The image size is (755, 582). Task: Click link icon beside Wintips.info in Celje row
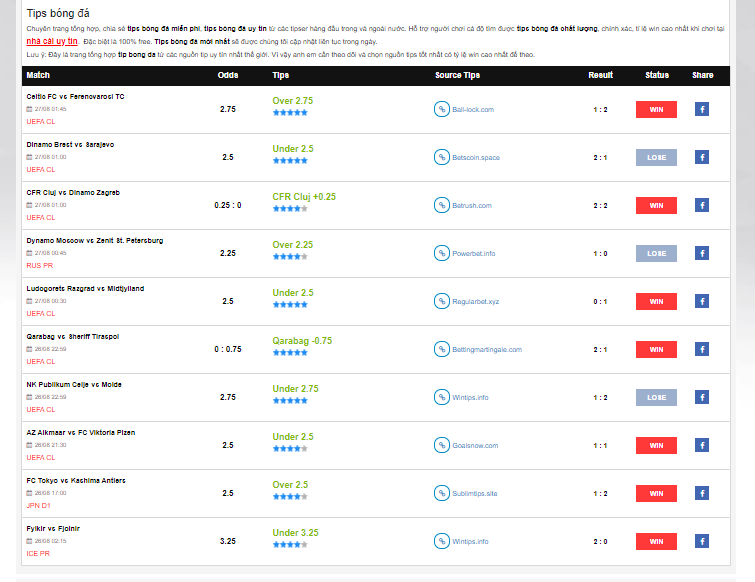[x=442, y=397]
